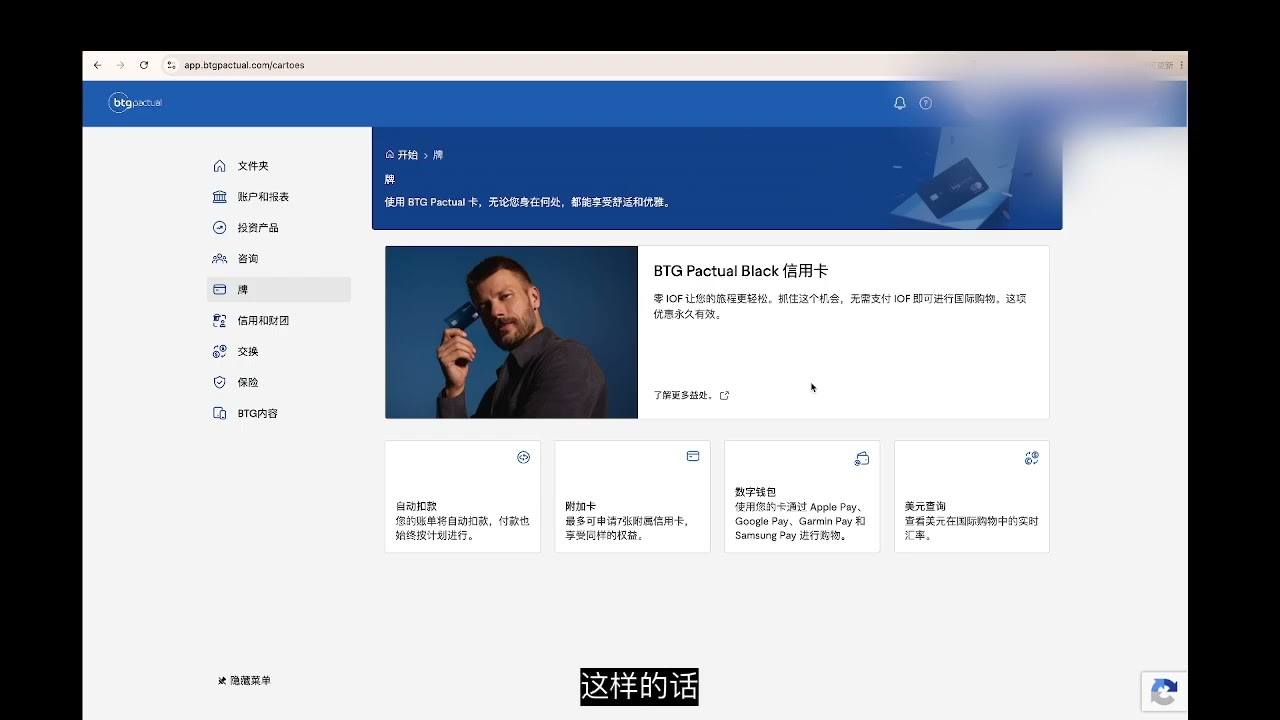
Task: Click the browser back arrow
Action: pos(97,65)
